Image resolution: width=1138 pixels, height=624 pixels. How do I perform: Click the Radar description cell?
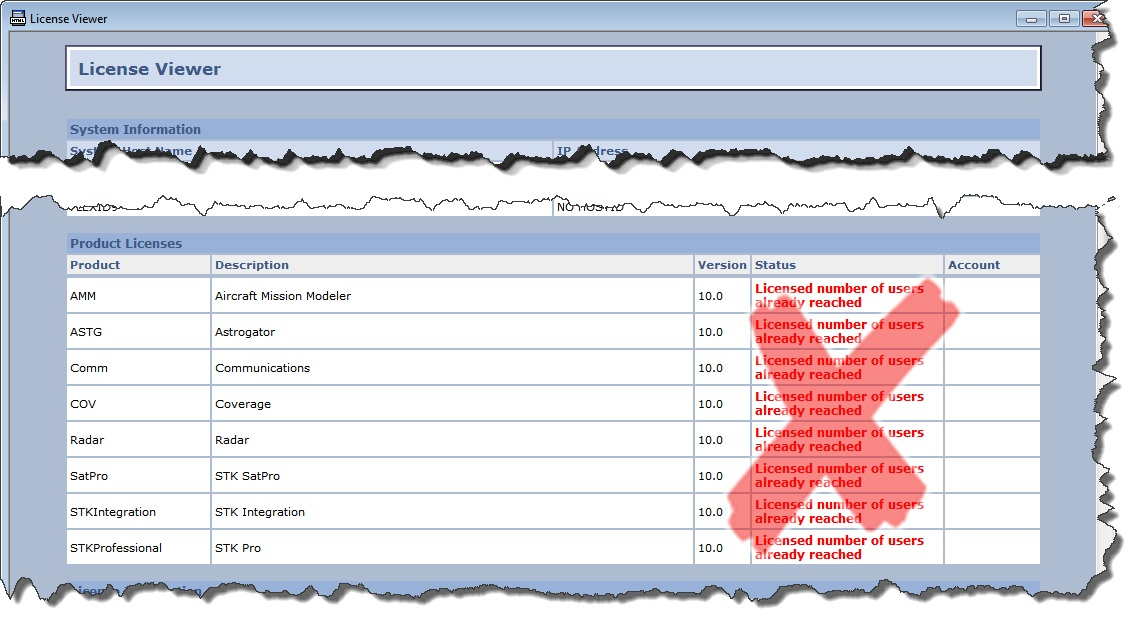[452, 440]
